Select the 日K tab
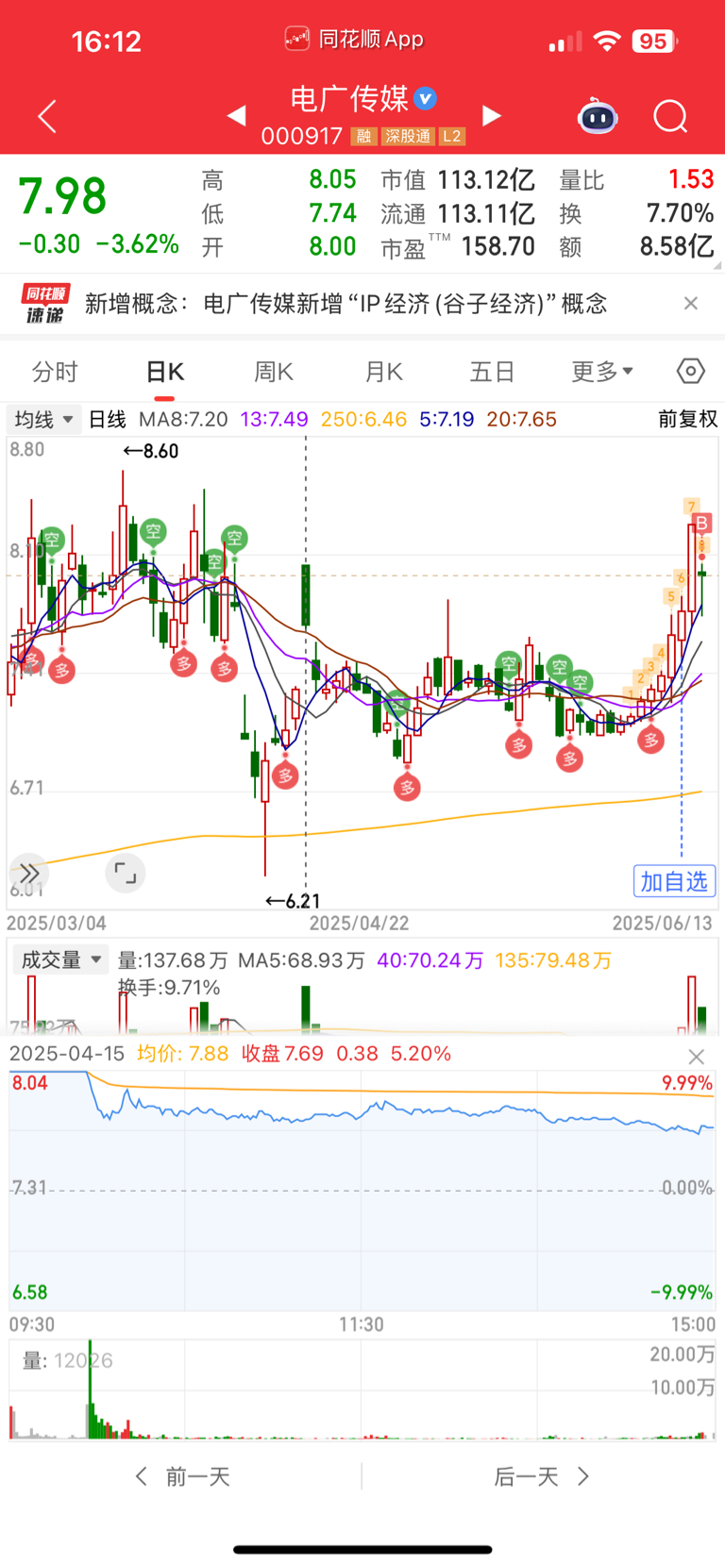The image size is (725, 1568). pyautogui.click(x=164, y=372)
